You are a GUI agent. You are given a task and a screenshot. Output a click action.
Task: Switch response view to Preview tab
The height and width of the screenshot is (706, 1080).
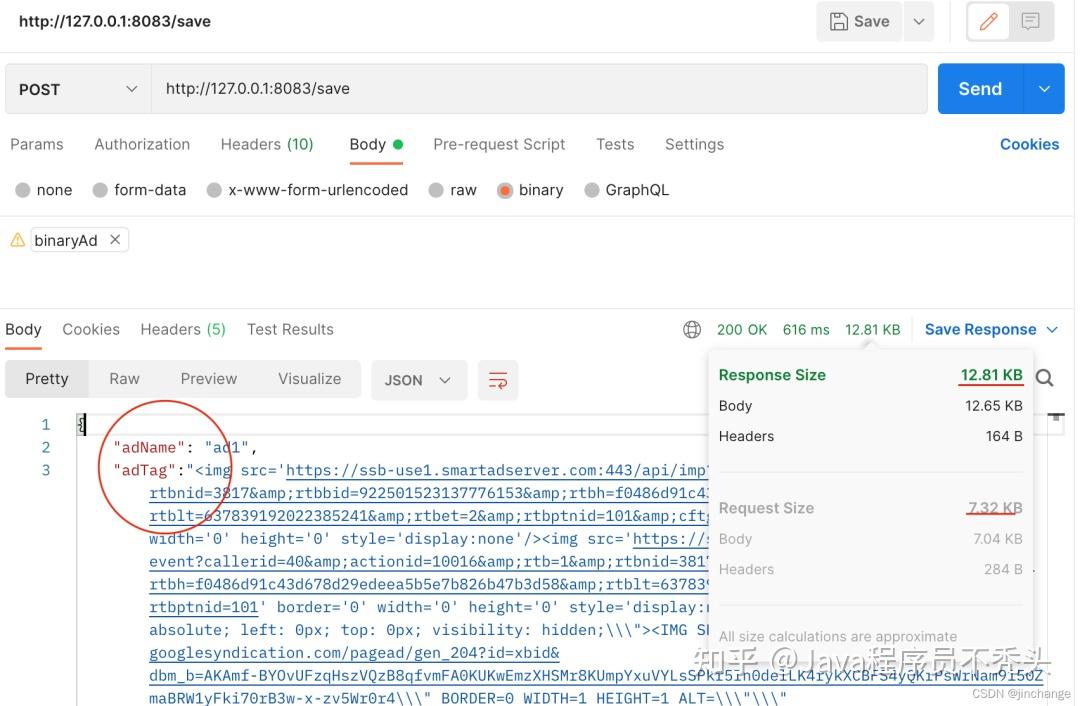(x=208, y=379)
